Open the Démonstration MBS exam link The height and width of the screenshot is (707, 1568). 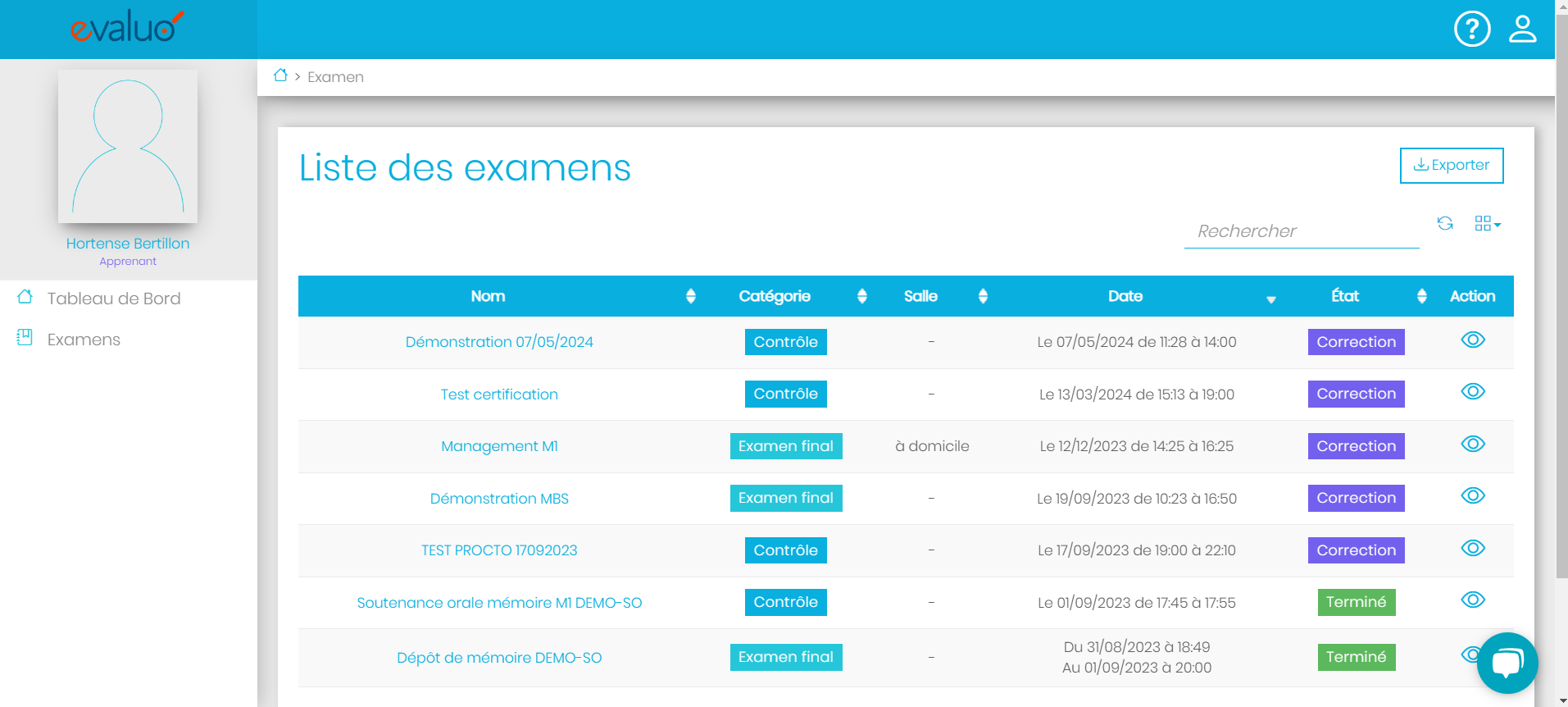(x=499, y=499)
